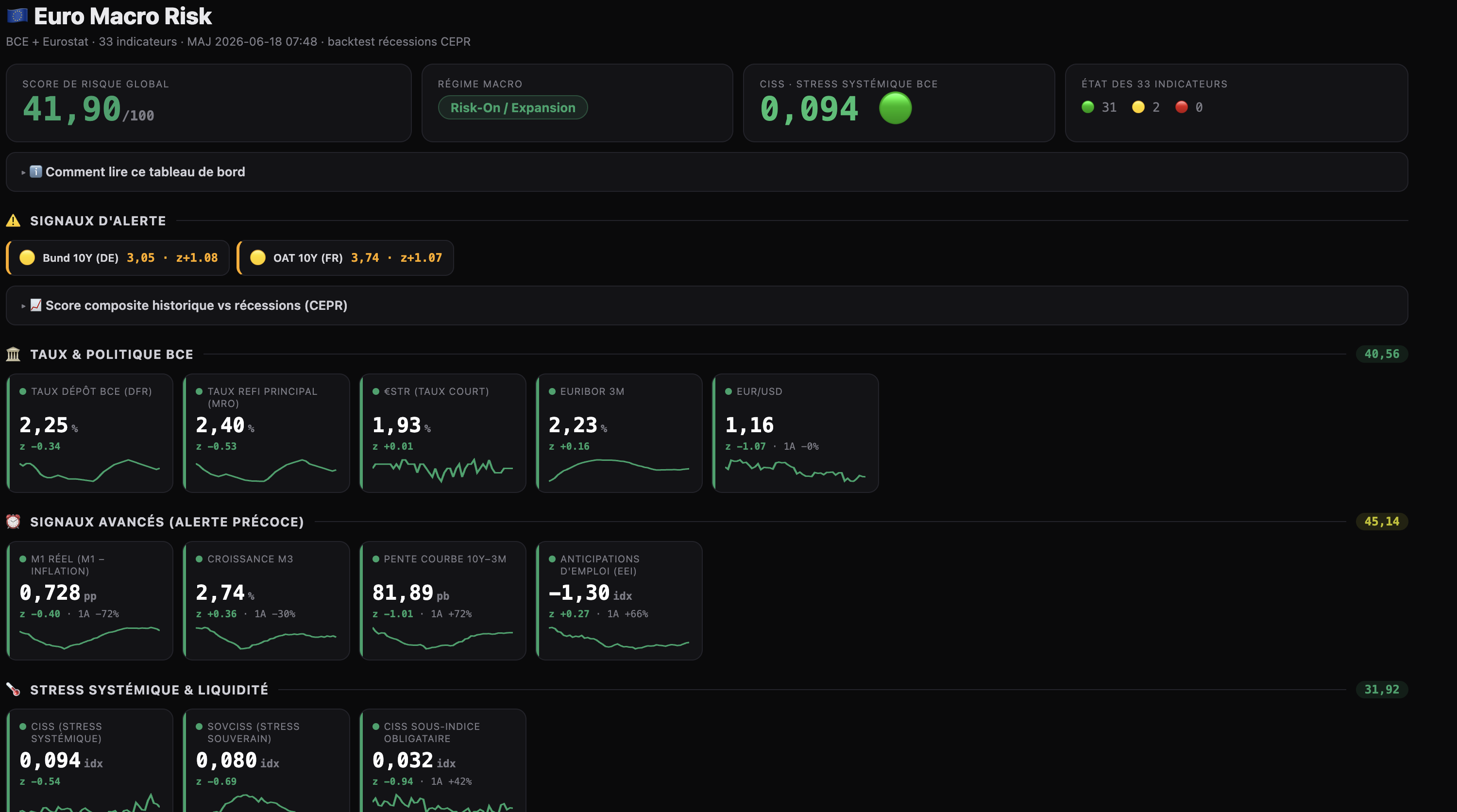The image size is (1457, 812).
Task: Click 'SIGNAUX AVANCÉS (ALERTE PRÉCOCE)' heading
Action: (x=167, y=522)
